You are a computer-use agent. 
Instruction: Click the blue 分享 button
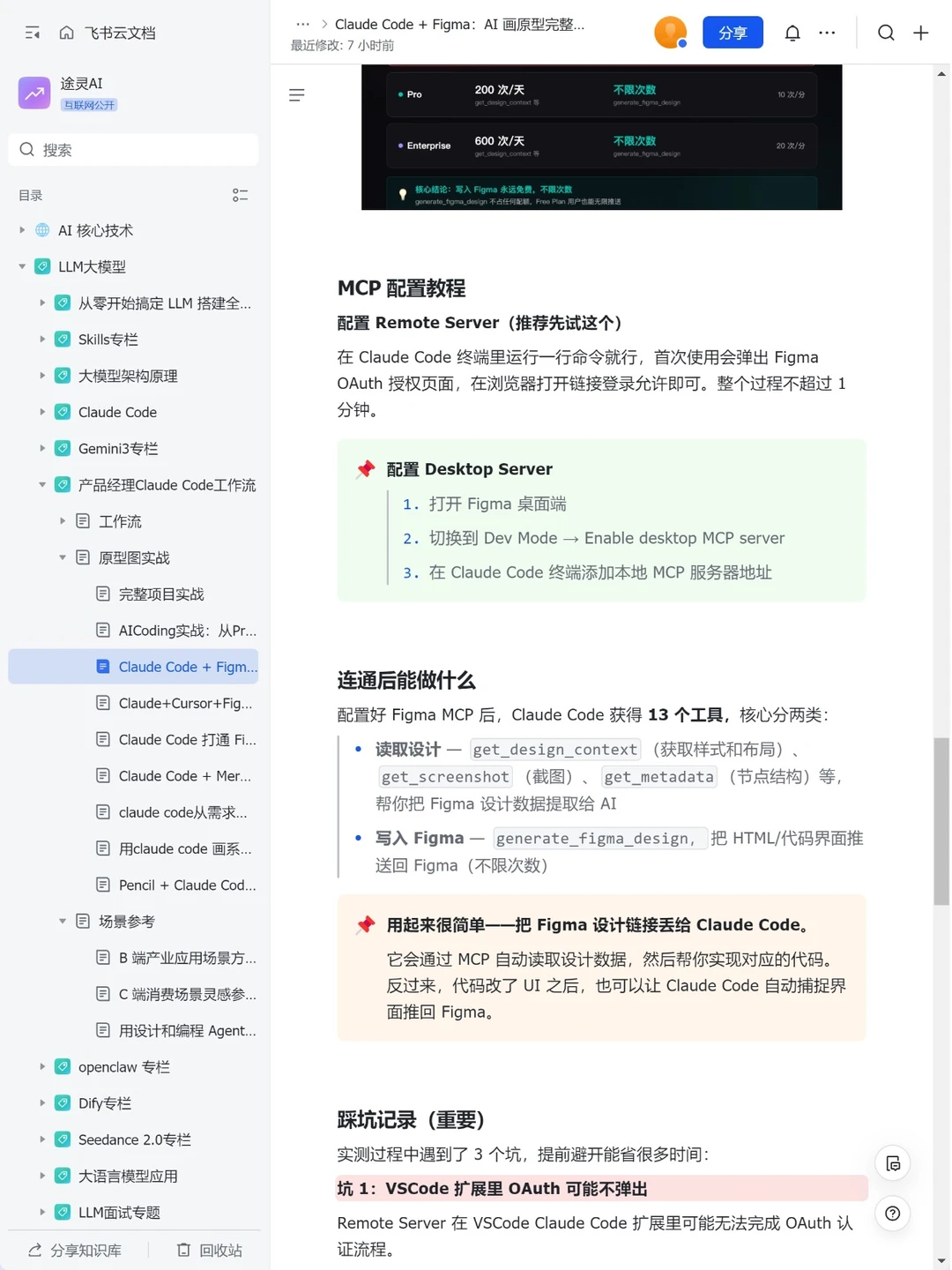[733, 33]
